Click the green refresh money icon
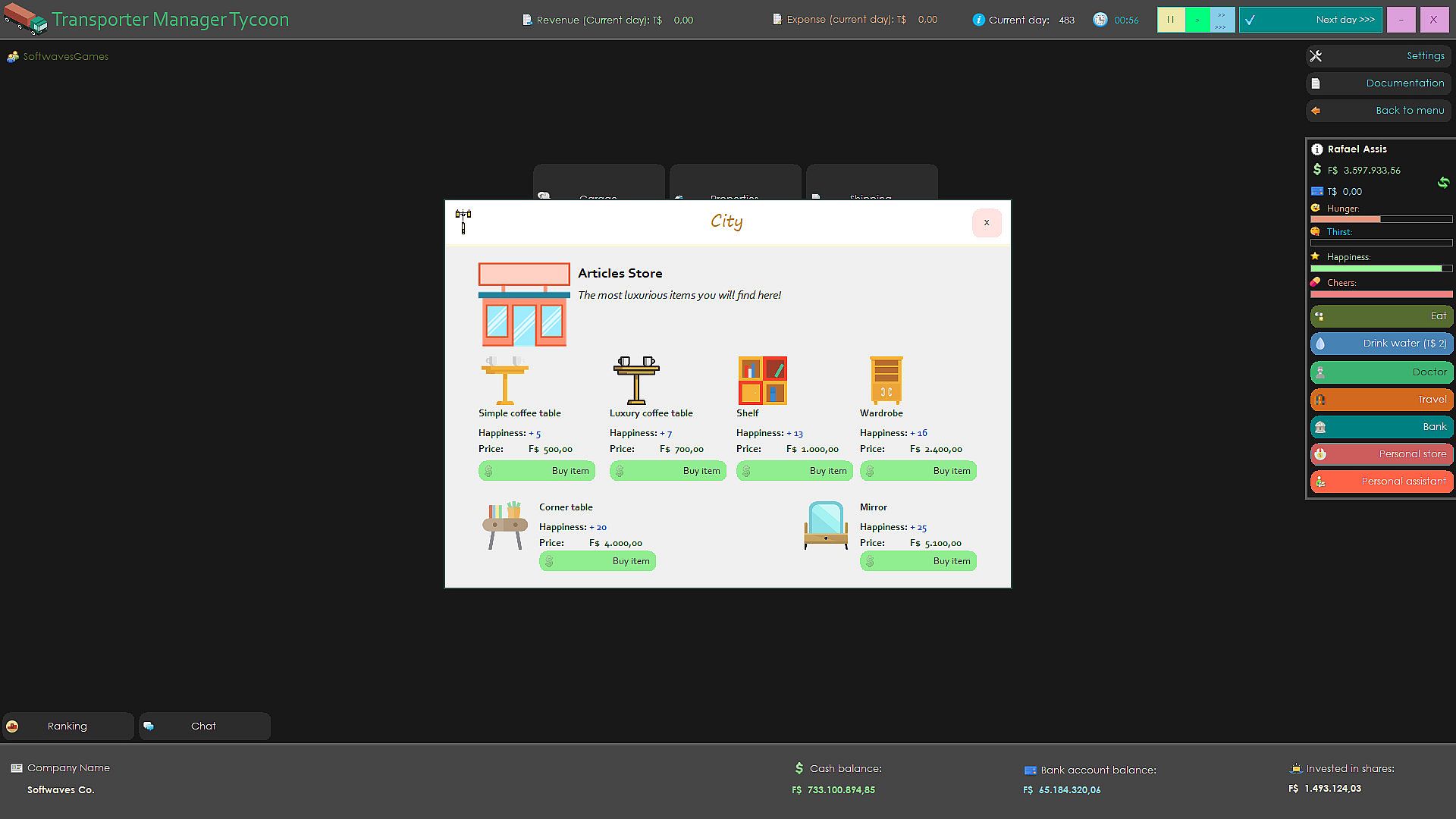Viewport: 1456px width, 819px height. coord(1442,182)
